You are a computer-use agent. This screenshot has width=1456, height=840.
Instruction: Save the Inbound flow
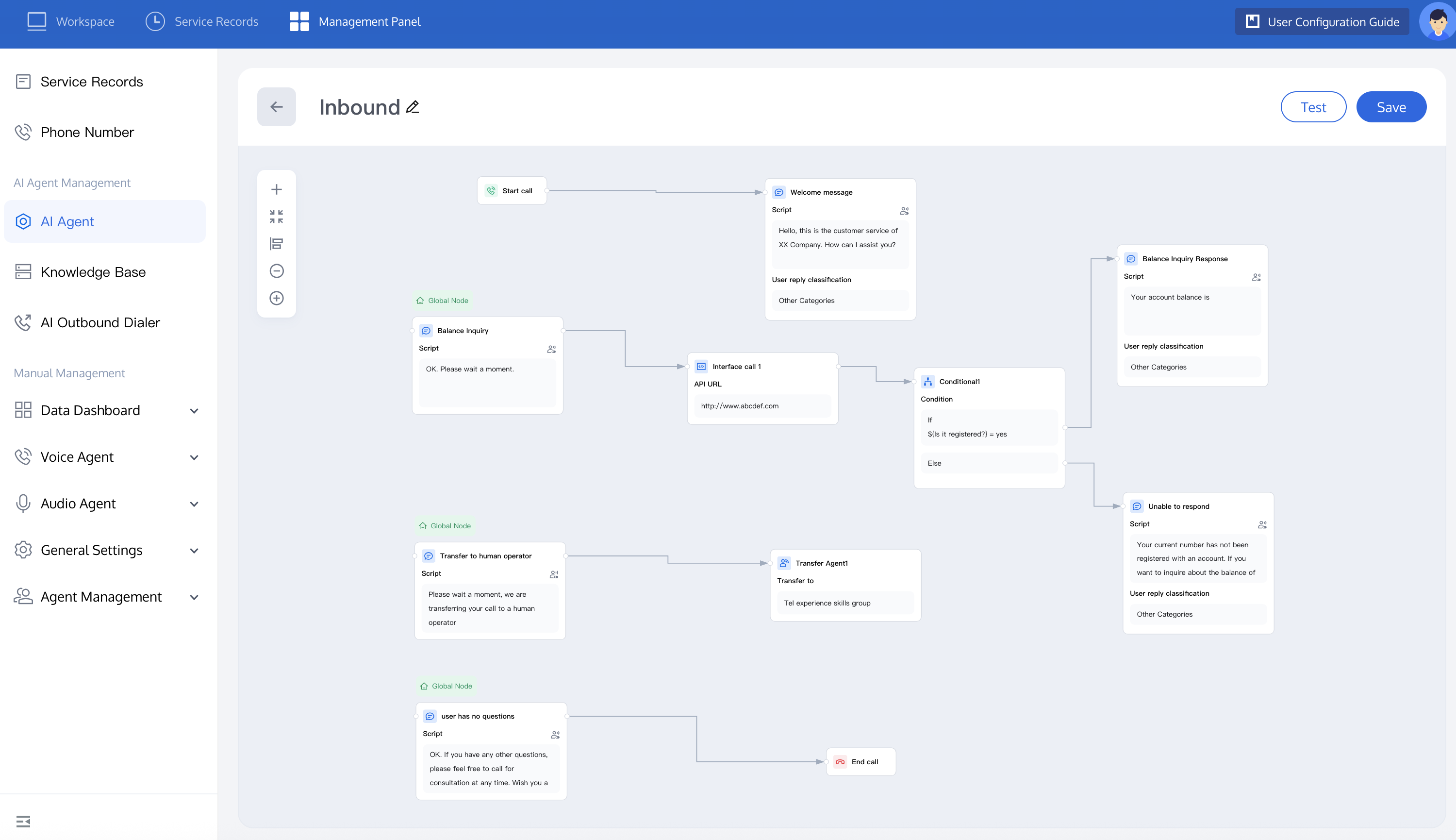tap(1391, 107)
